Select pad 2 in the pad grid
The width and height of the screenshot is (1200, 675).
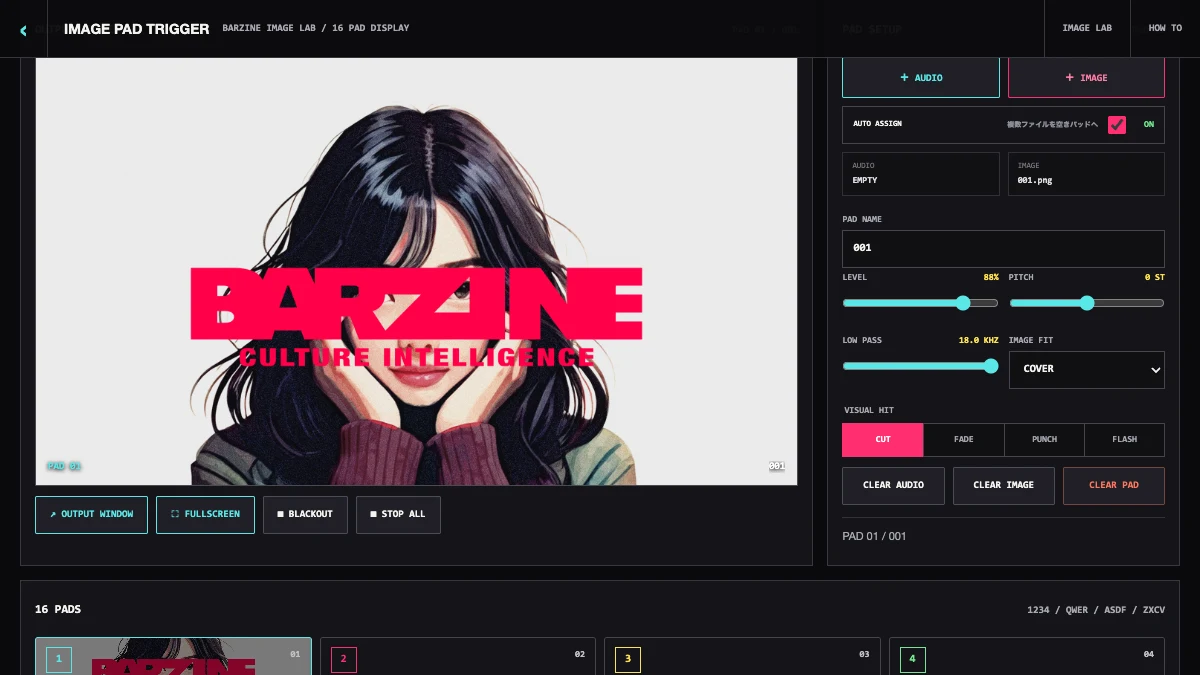click(458, 656)
